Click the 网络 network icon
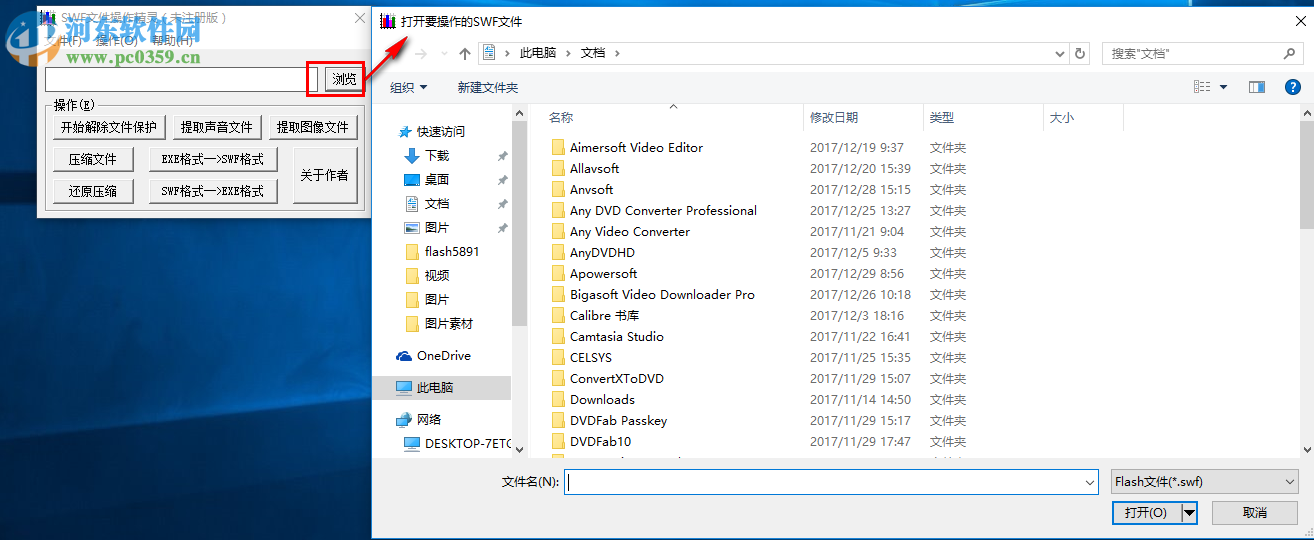This screenshot has width=1314, height=540. 404,419
